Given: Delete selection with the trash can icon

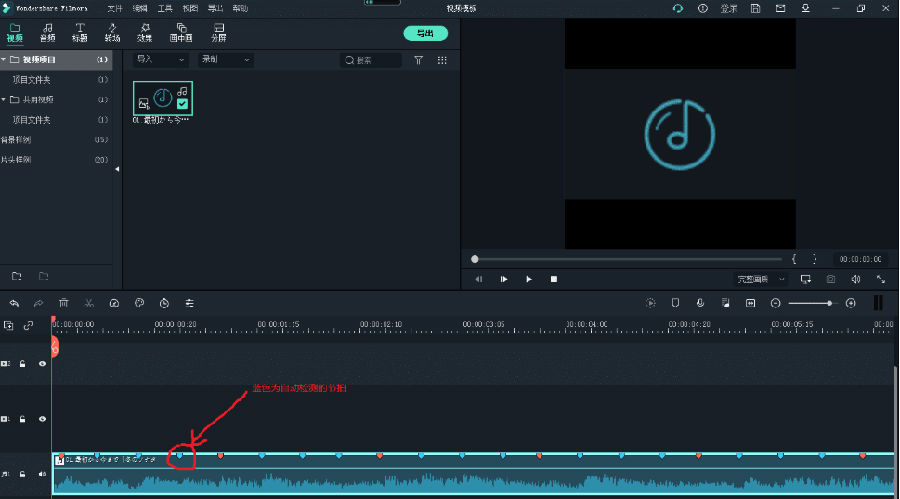Looking at the screenshot, I should pos(64,303).
